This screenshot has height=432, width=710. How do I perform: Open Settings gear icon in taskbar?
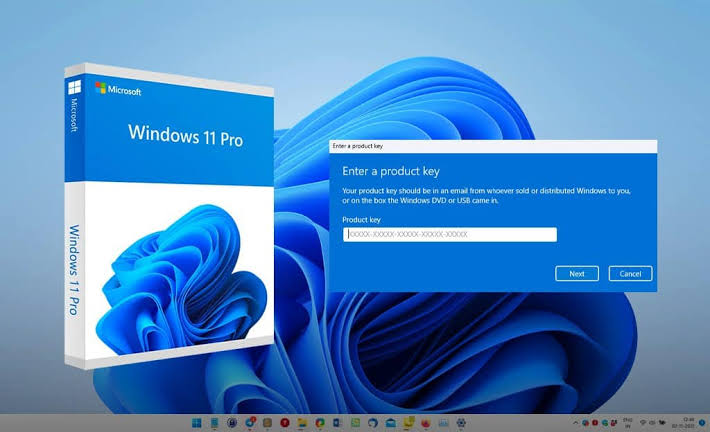pos(461,423)
